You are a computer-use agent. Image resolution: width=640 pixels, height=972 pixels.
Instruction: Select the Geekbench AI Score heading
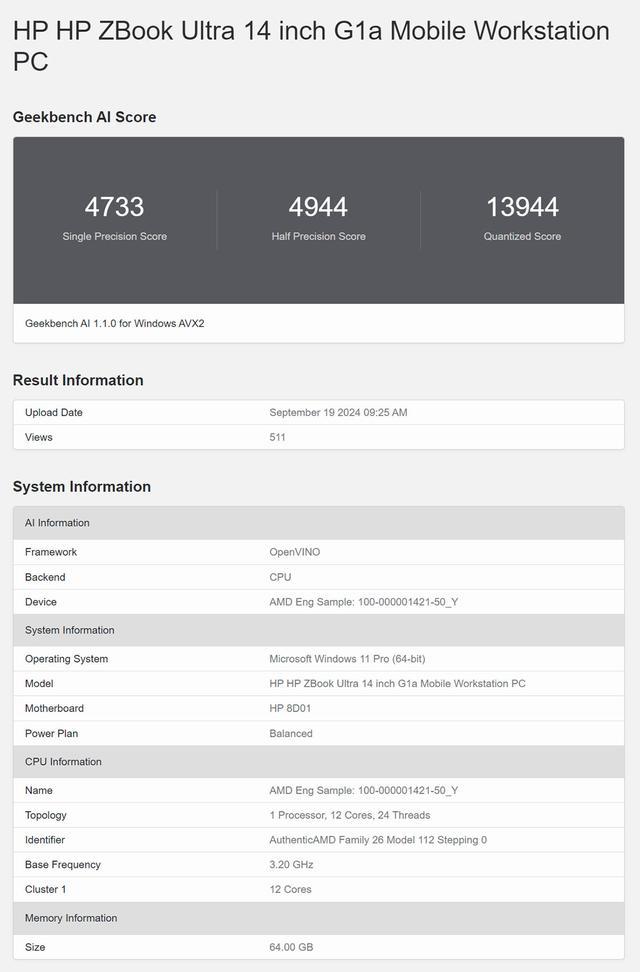coord(84,117)
